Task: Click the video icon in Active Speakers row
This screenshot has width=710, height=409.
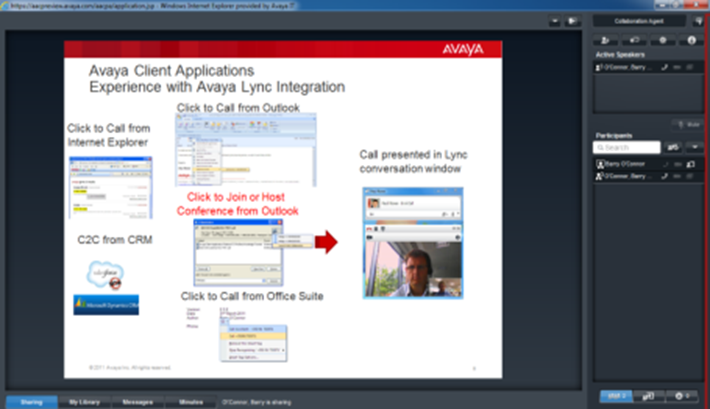Action: click(690, 67)
